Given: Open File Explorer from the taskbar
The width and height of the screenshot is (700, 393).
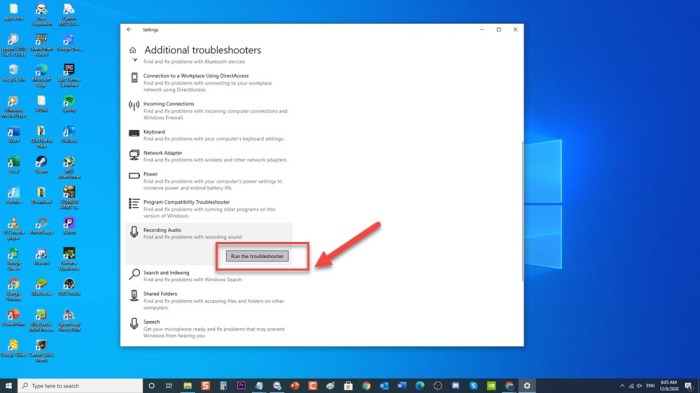Looking at the screenshot, I should pyautogui.click(x=188, y=385).
